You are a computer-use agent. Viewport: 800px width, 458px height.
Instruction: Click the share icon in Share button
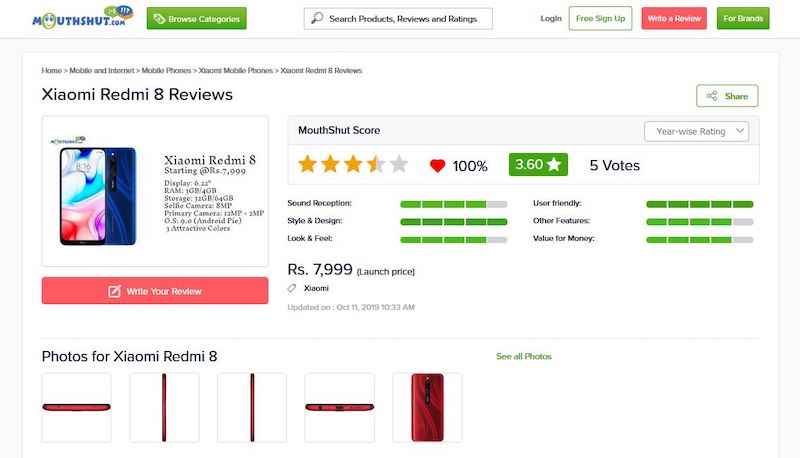click(712, 96)
